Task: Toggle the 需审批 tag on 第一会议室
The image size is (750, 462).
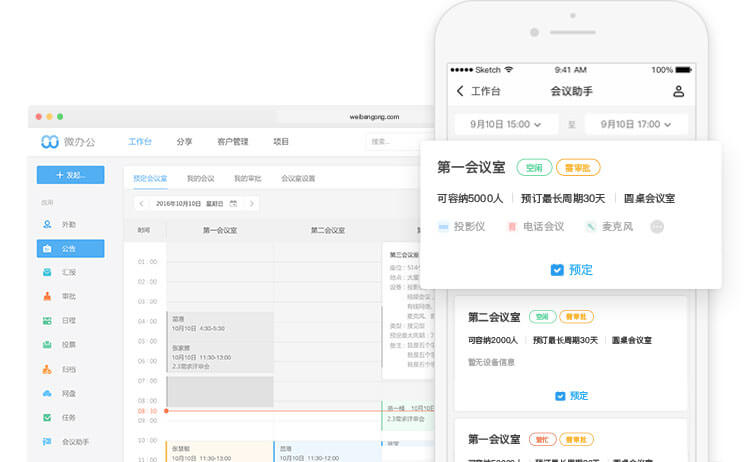Action: point(578,168)
